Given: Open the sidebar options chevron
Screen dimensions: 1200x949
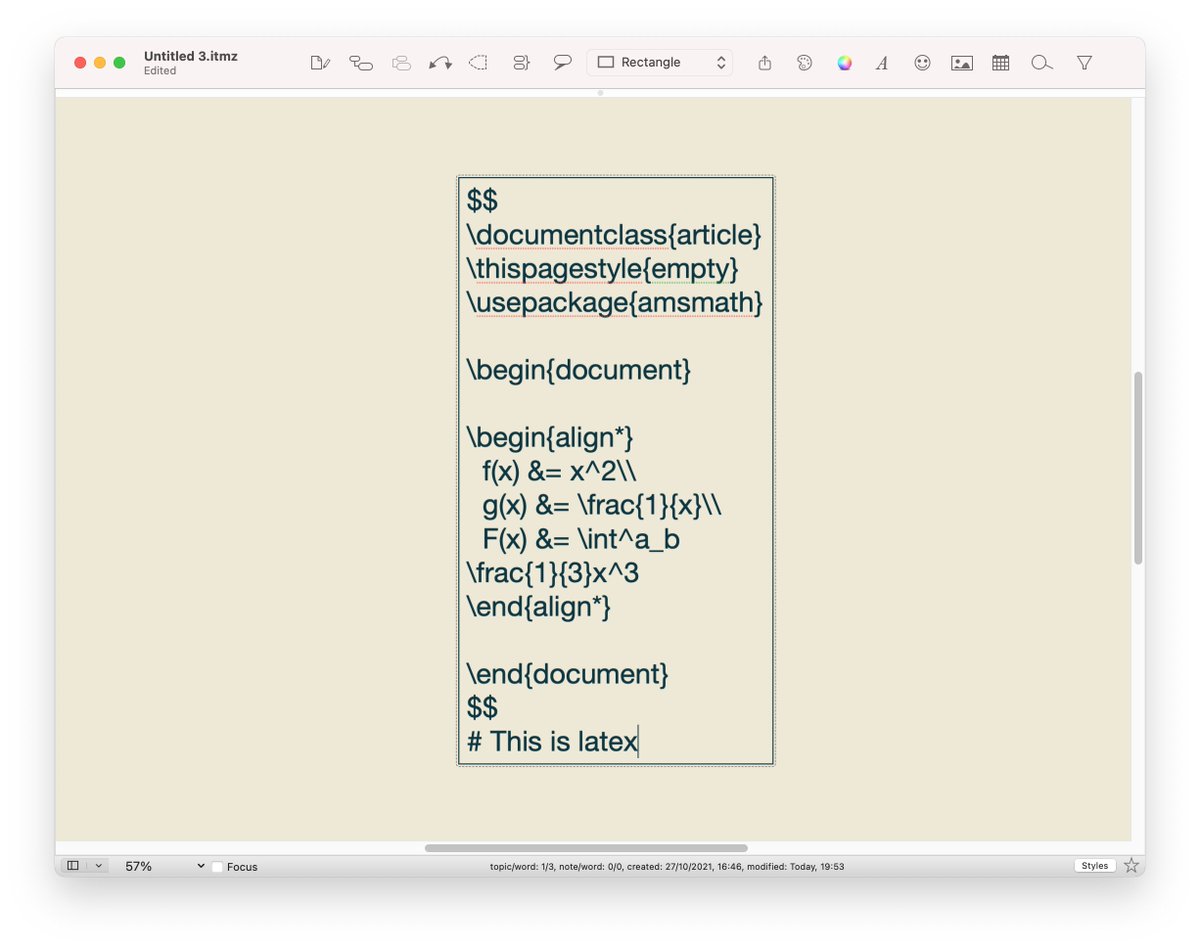Looking at the screenshot, I should (98, 866).
